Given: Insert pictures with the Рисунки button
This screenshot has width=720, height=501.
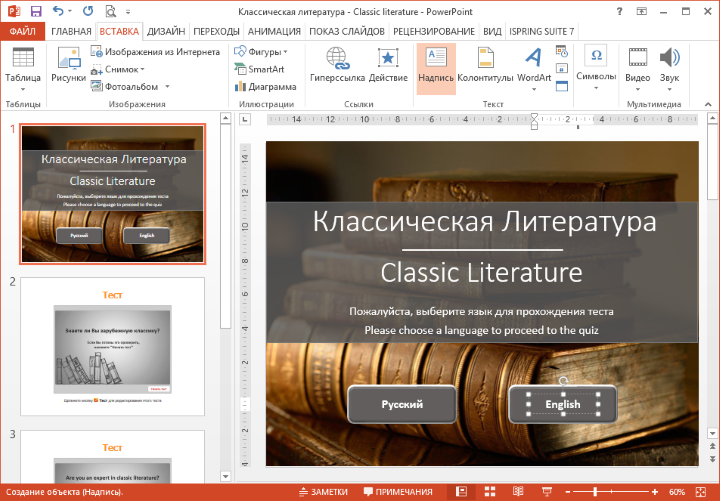Looking at the screenshot, I should click(68, 65).
